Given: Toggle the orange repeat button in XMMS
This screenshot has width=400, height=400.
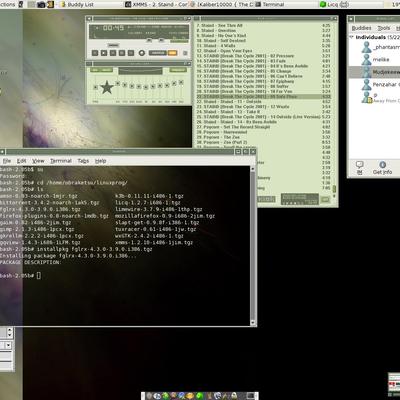Looking at the screenshot, I should click(x=172, y=53).
